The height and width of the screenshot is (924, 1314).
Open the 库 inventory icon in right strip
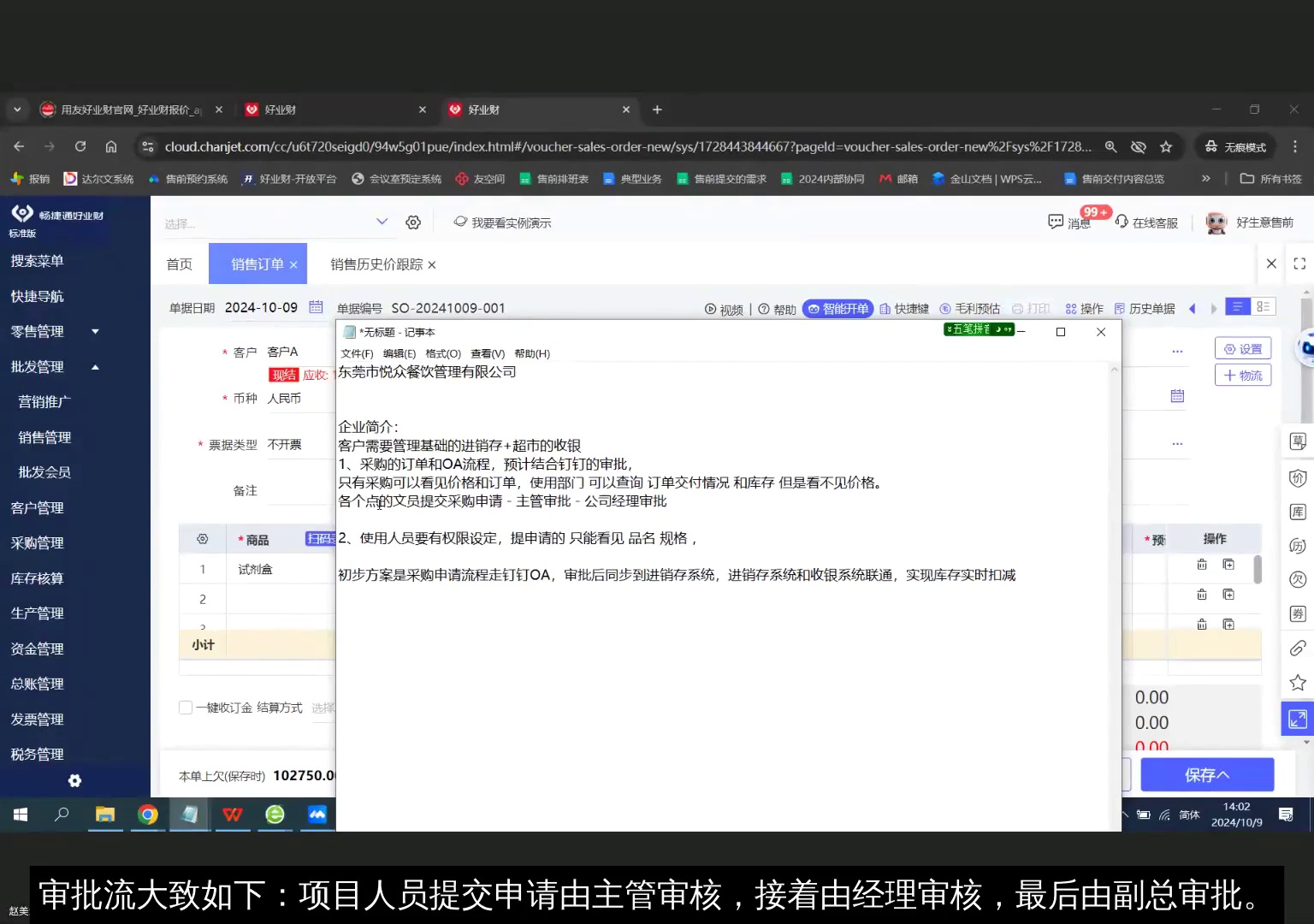pyautogui.click(x=1297, y=511)
